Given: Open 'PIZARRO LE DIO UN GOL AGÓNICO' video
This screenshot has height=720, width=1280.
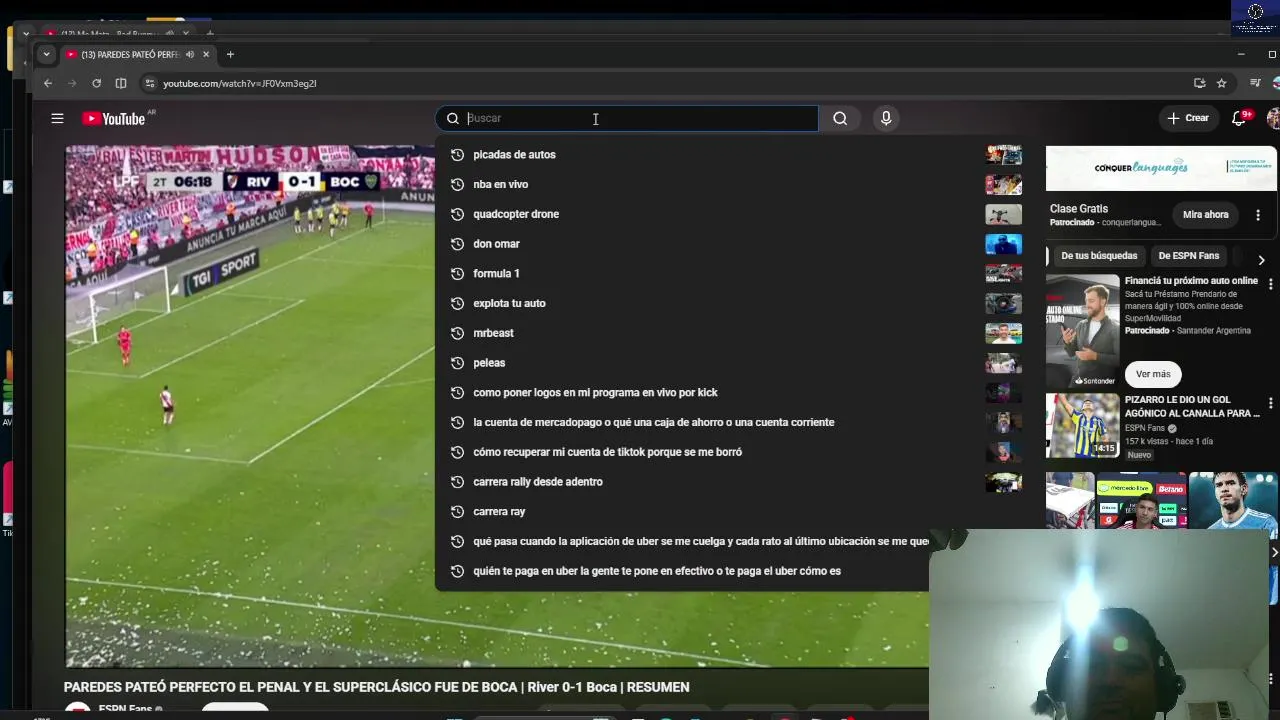Looking at the screenshot, I should (1192, 406).
